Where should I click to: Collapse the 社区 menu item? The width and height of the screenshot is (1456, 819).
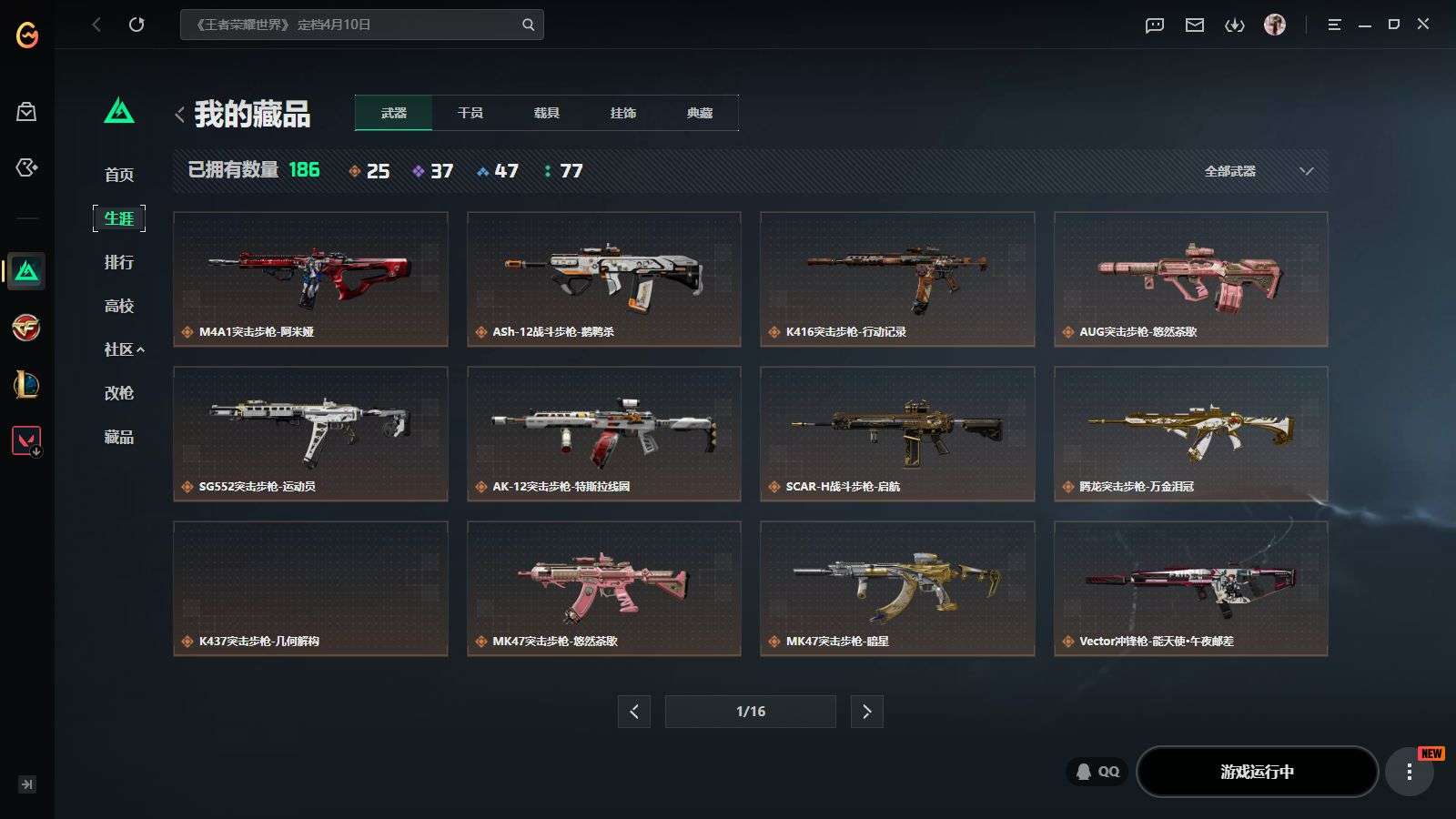(x=124, y=349)
